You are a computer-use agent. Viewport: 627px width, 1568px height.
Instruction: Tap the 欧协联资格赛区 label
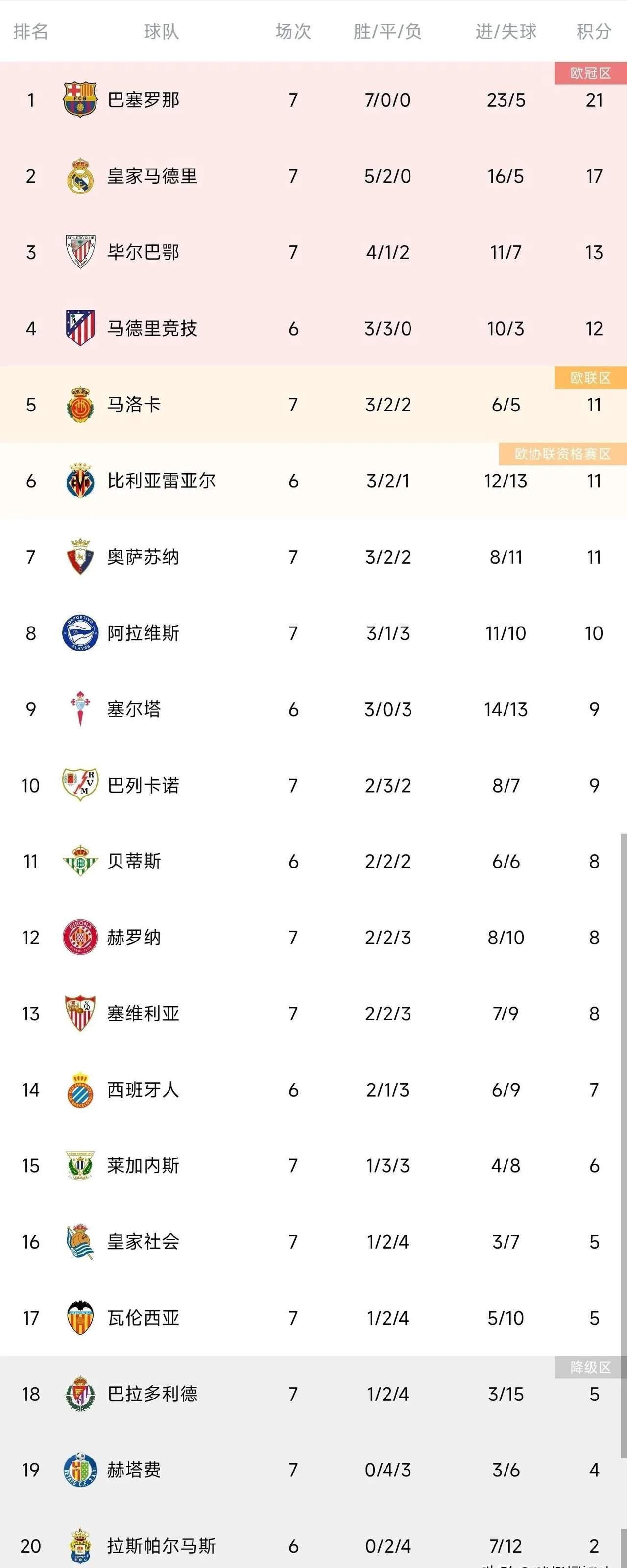pyautogui.click(x=562, y=454)
